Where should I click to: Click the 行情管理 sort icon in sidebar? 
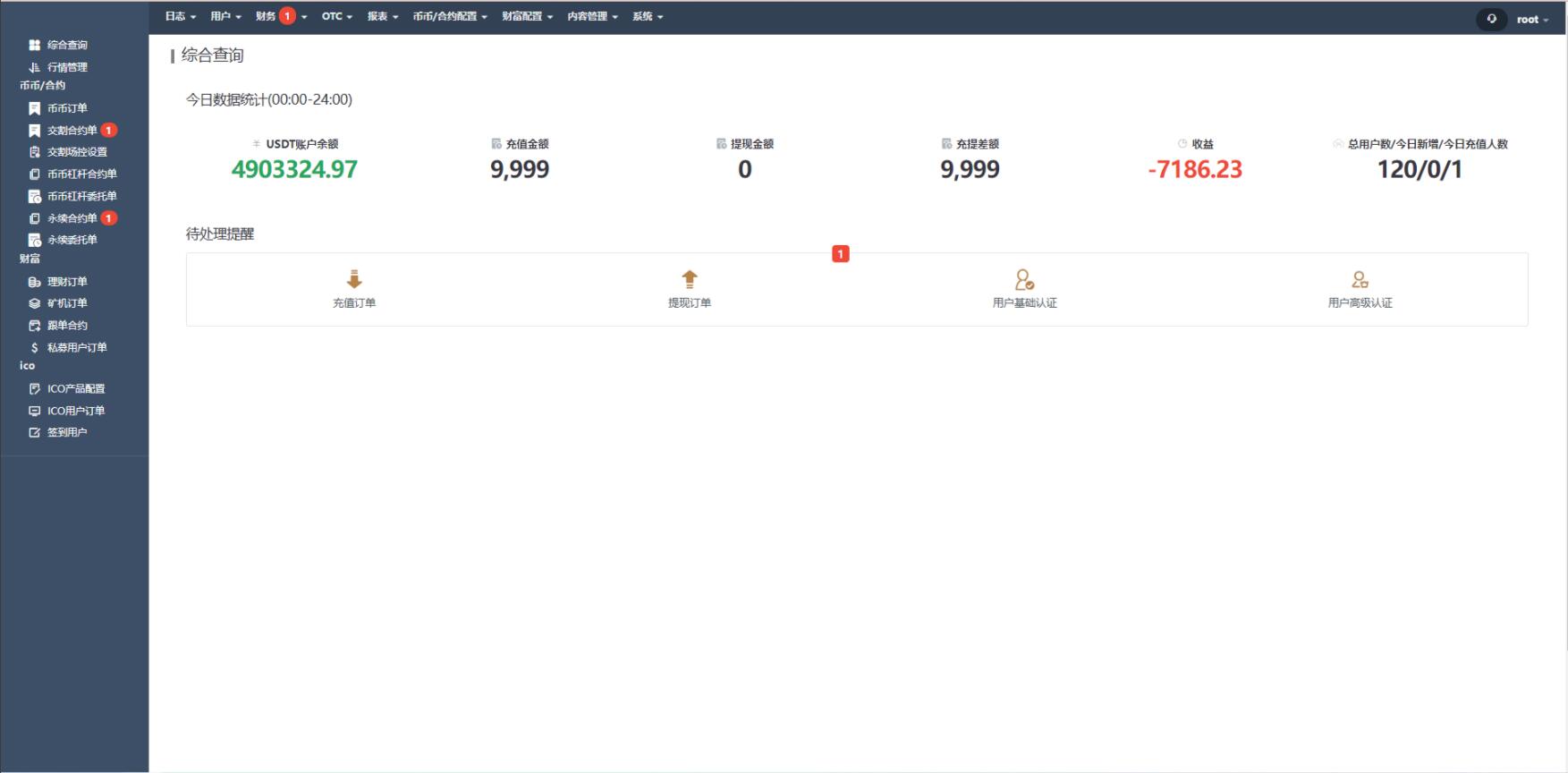[35, 67]
